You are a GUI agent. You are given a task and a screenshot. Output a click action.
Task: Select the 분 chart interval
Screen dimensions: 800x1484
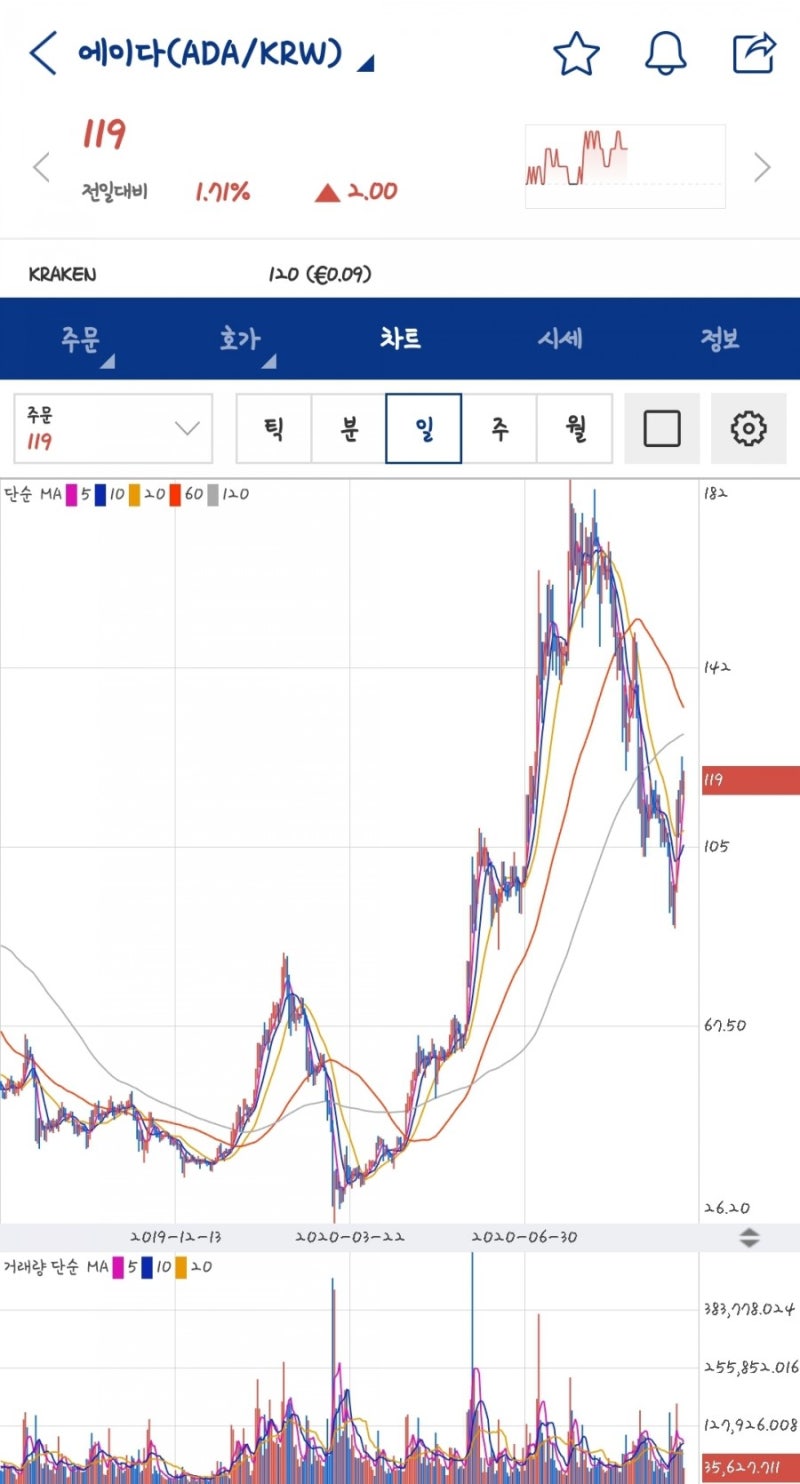click(349, 429)
